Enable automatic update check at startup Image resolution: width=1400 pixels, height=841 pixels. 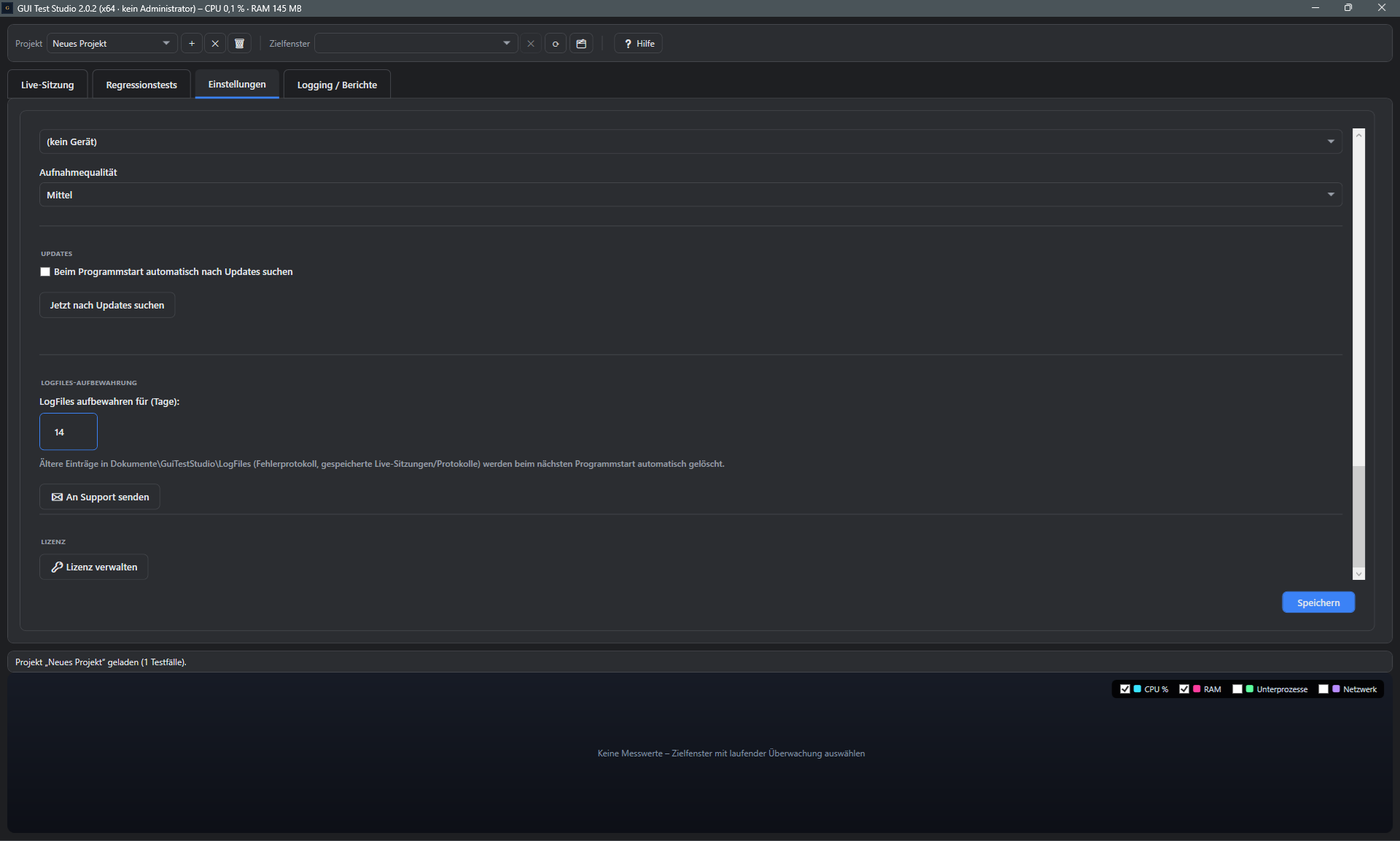coord(45,272)
